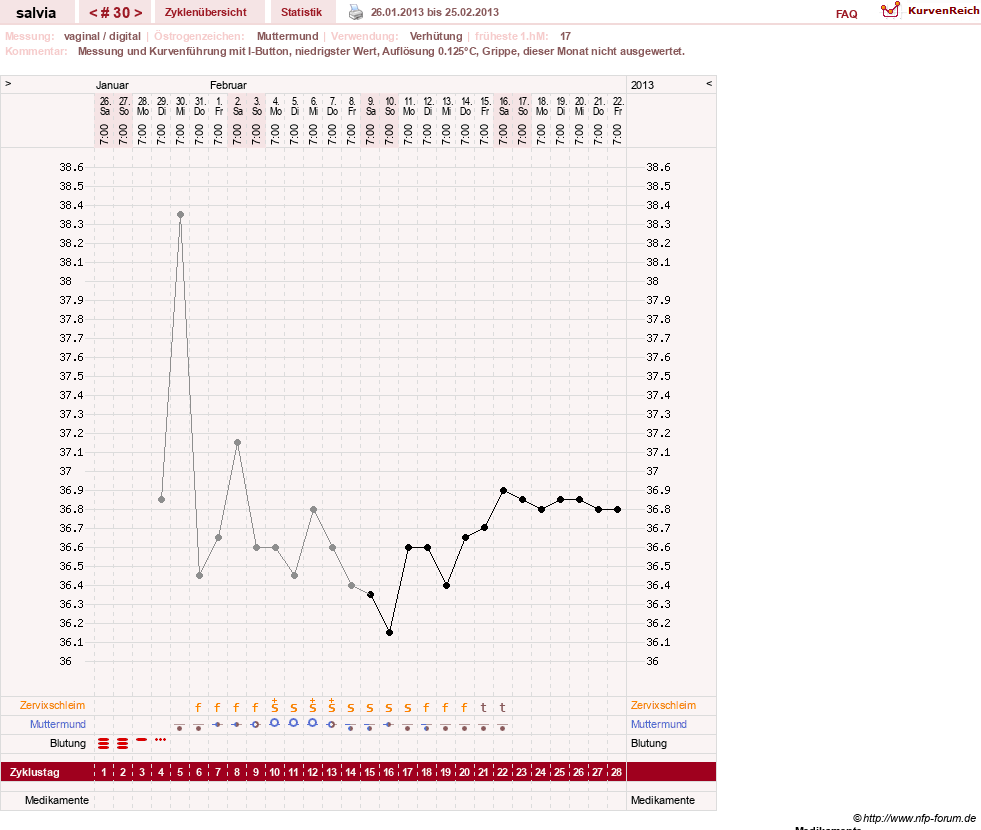Click the date header 14. Do
The image size is (981, 830).
pos(465,106)
